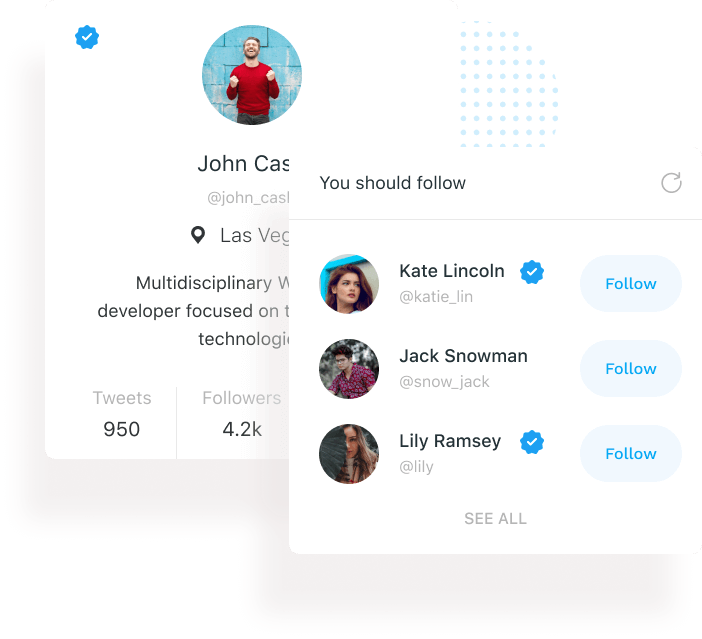Click the refresh suggestions icon
Viewport: 702px width, 639px height.
click(x=671, y=183)
